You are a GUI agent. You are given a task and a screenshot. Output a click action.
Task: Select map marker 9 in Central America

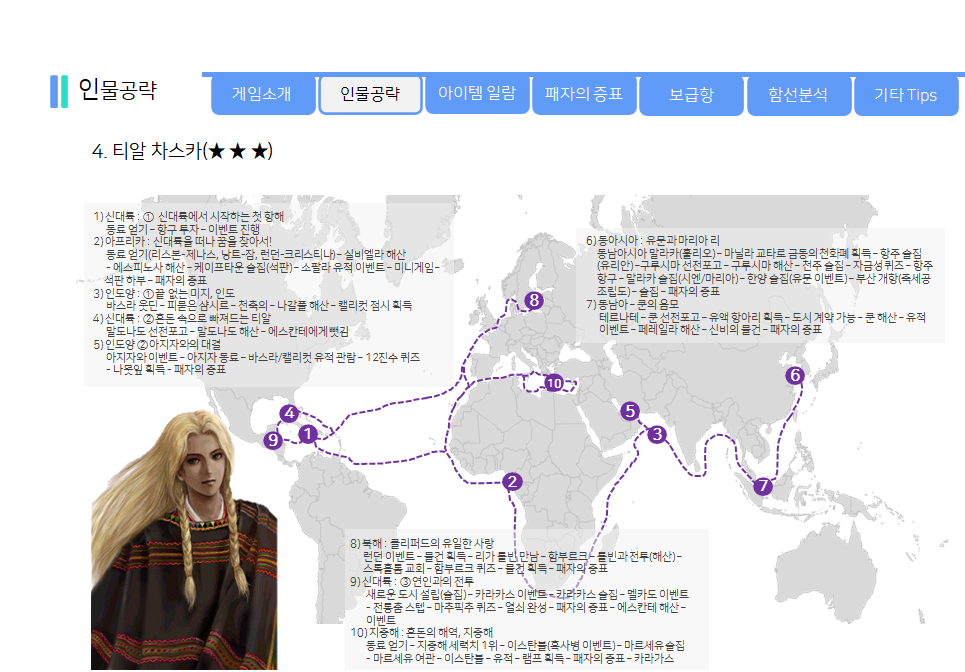(273, 441)
